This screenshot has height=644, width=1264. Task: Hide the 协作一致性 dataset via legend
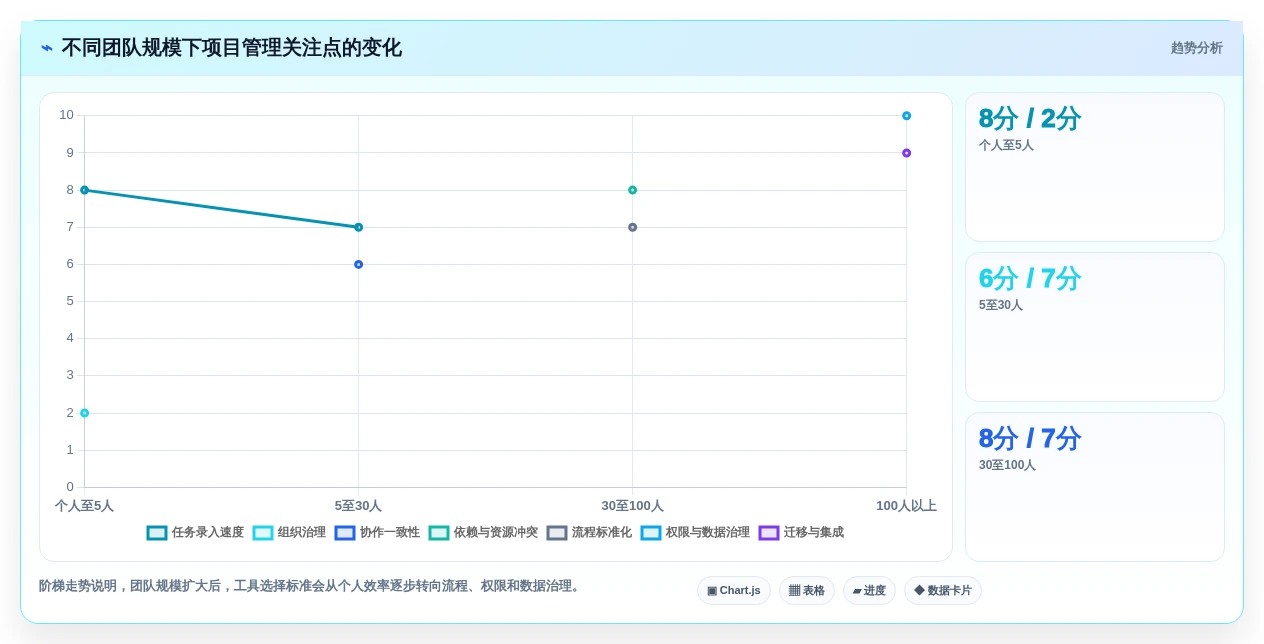pyautogui.click(x=377, y=533)
